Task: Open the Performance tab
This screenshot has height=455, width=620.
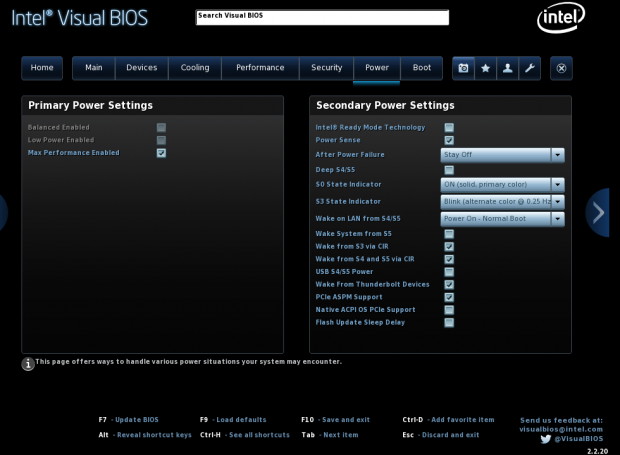Action: (260, 68)
